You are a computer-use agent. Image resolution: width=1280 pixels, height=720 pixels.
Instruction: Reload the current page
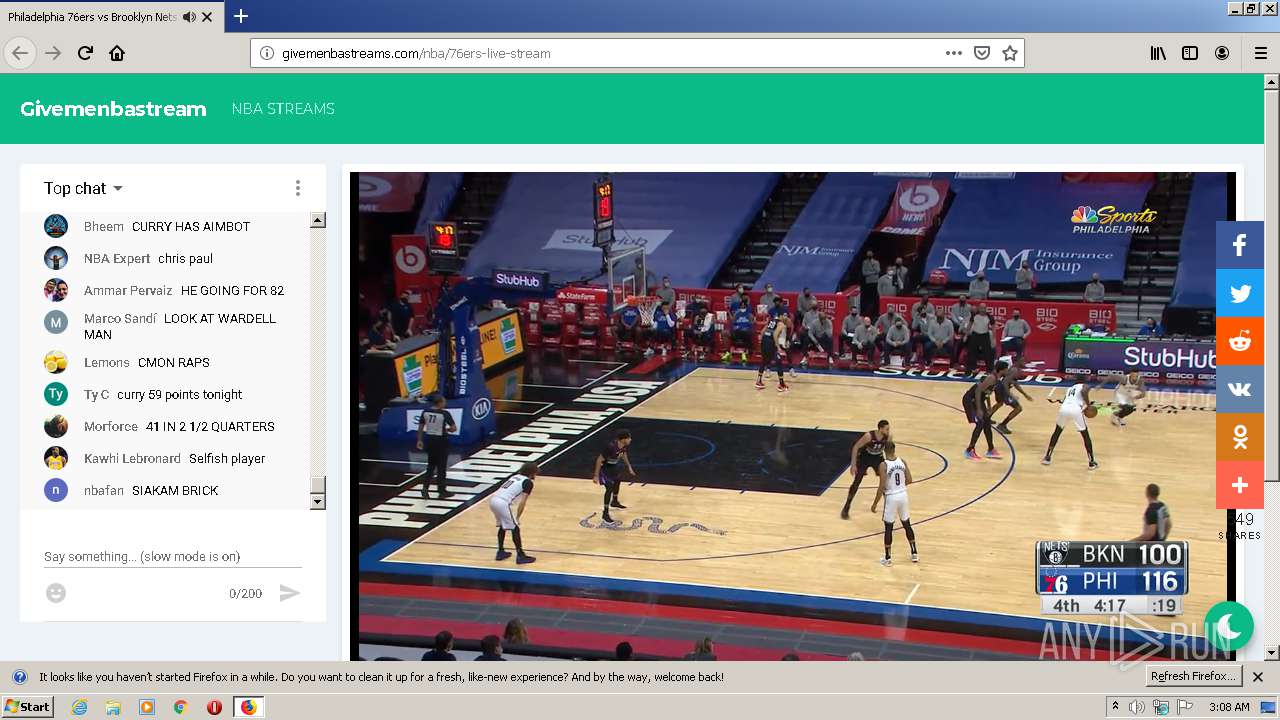point(85,53)
